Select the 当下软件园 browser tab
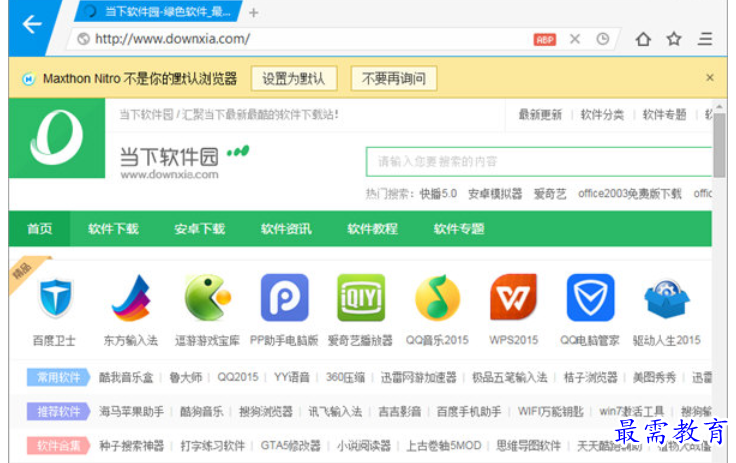 point(160,11)
